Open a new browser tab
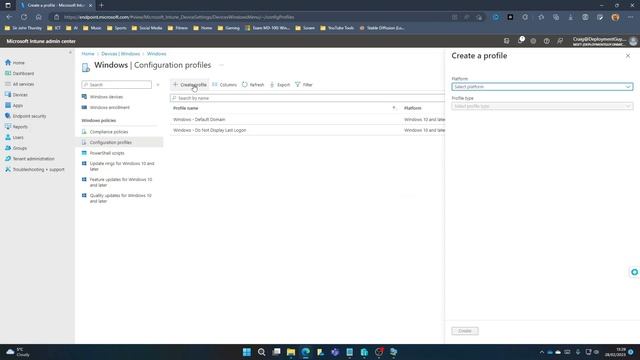This screenshot has width=640, height=360. 101,5
